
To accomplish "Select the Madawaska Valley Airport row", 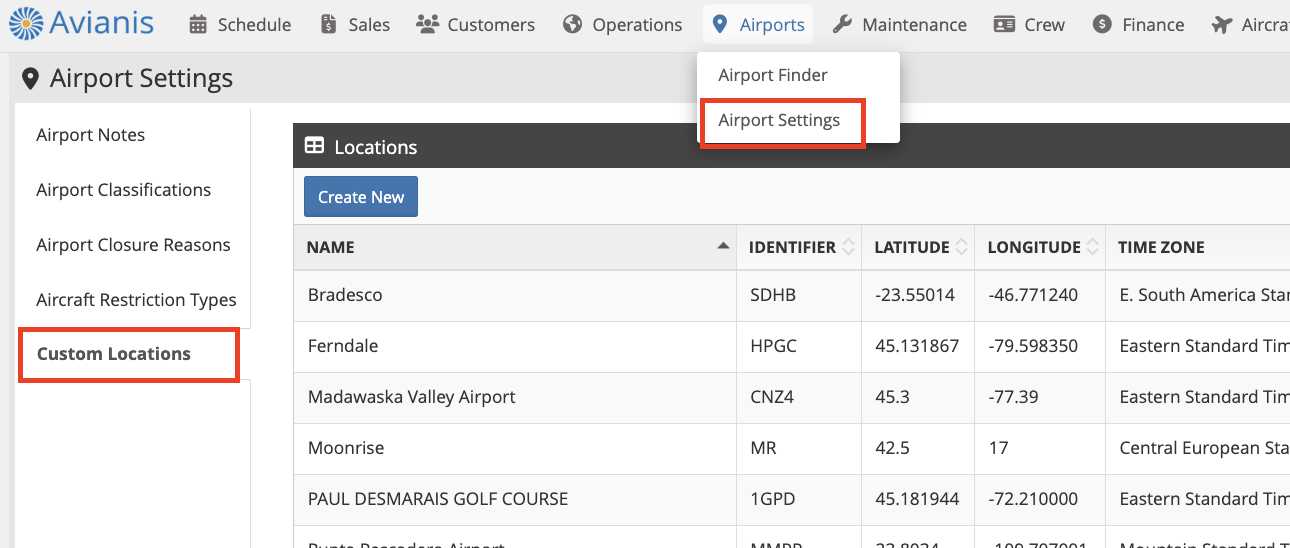I will [x=412, y=397].
